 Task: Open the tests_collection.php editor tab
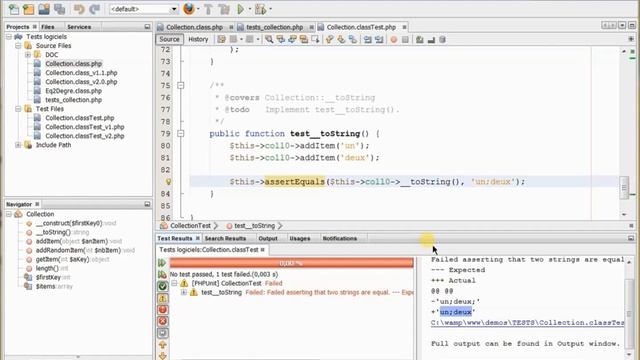[x=274, y=27]
